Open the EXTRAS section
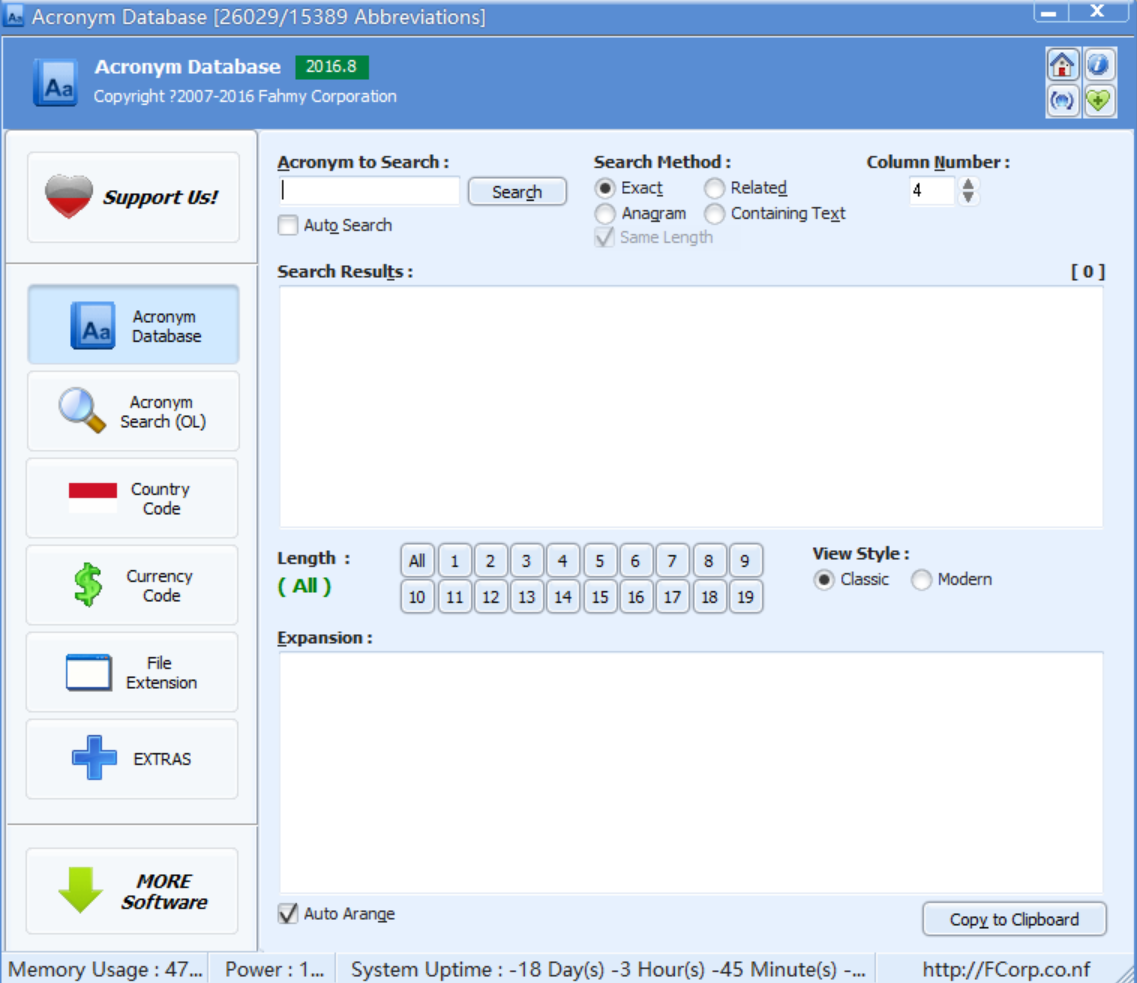The image size is (1137, 983). click(x=132, y=759)
